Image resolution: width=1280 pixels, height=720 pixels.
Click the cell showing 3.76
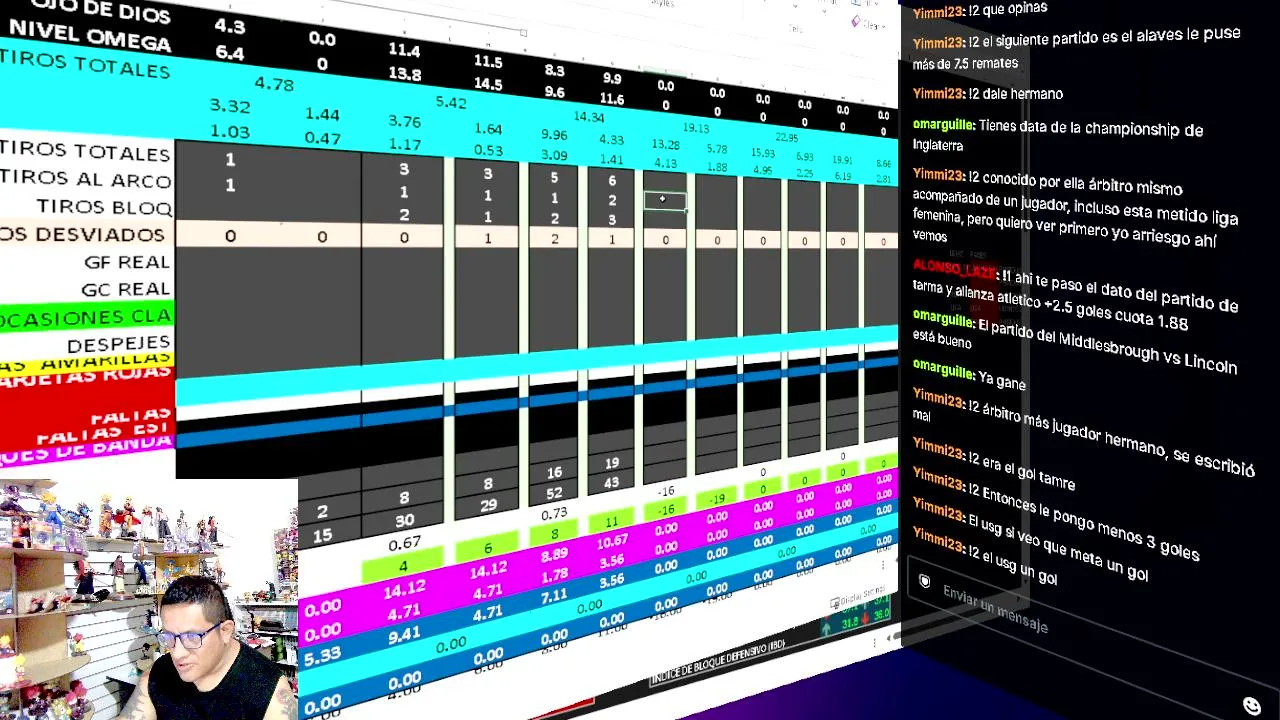404,121
